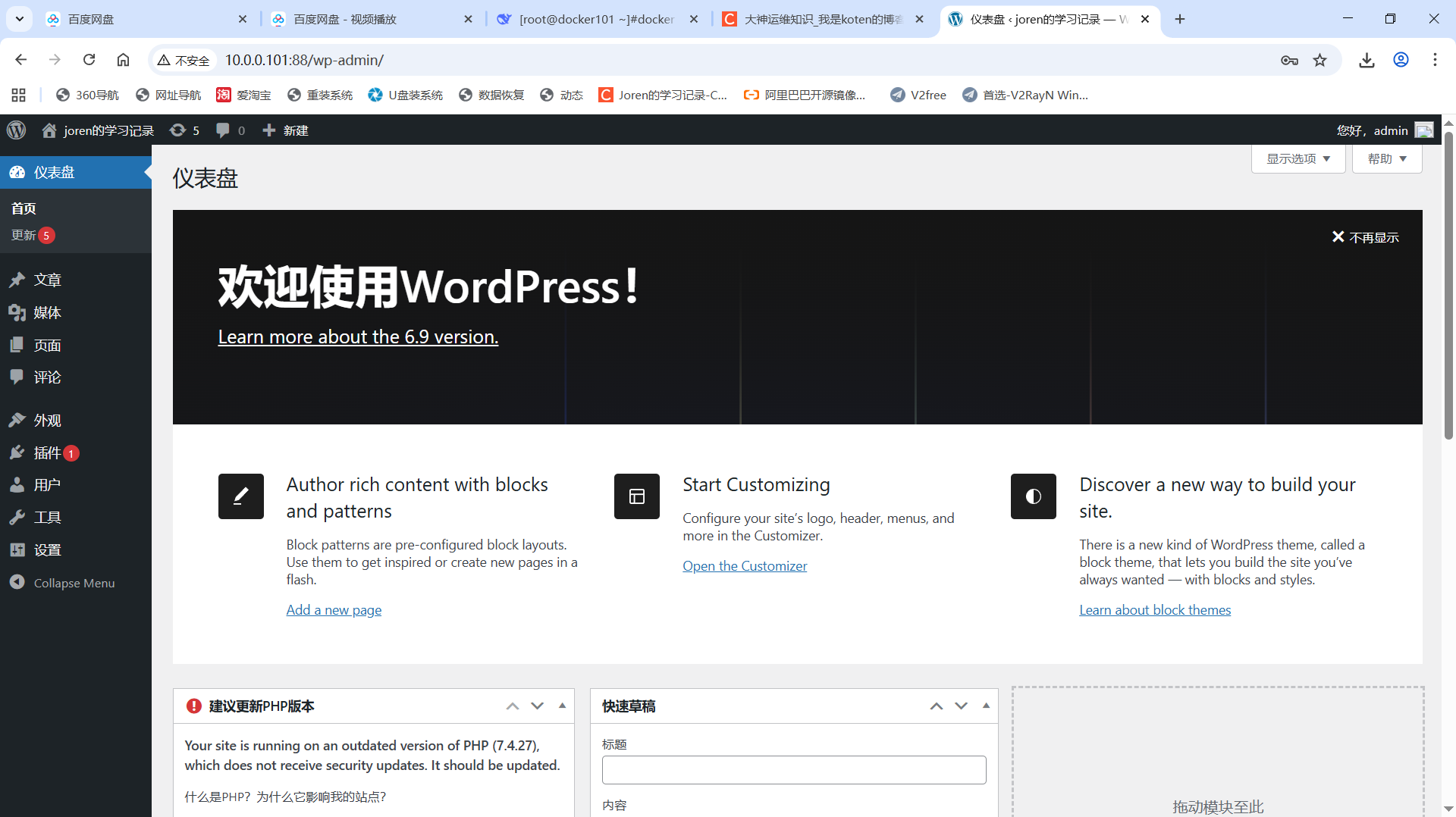The image size is (1456, 817).
Task: Open Learn more about the 6.9 version link
Action: 358,337
